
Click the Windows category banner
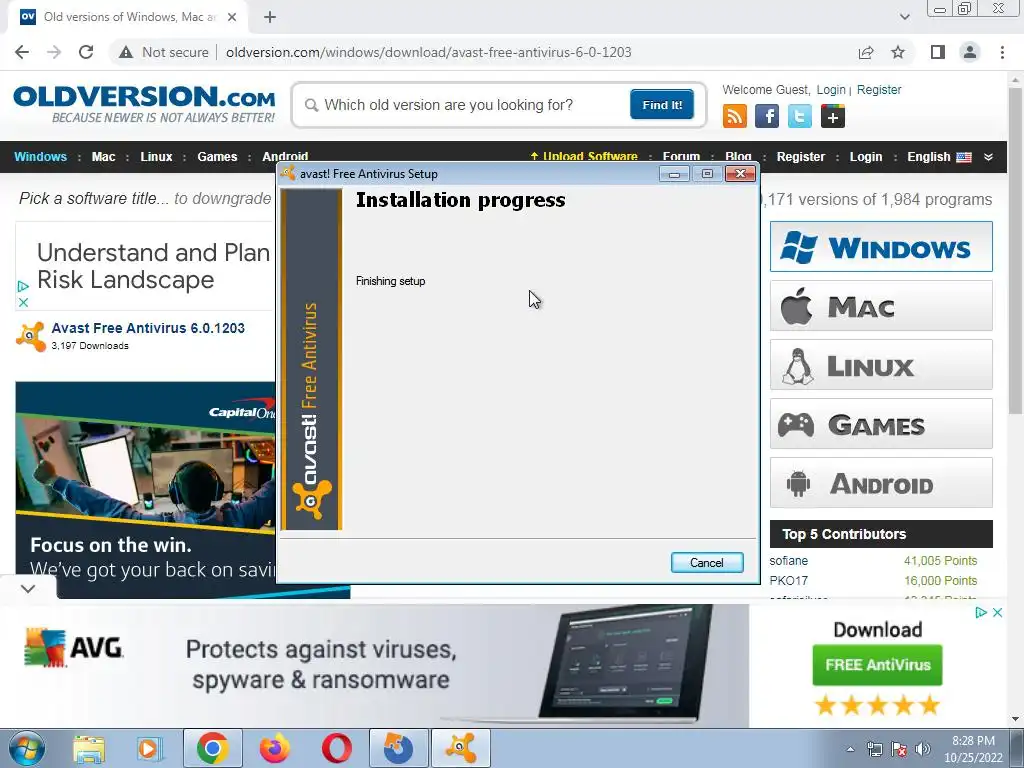coord(881,247)
